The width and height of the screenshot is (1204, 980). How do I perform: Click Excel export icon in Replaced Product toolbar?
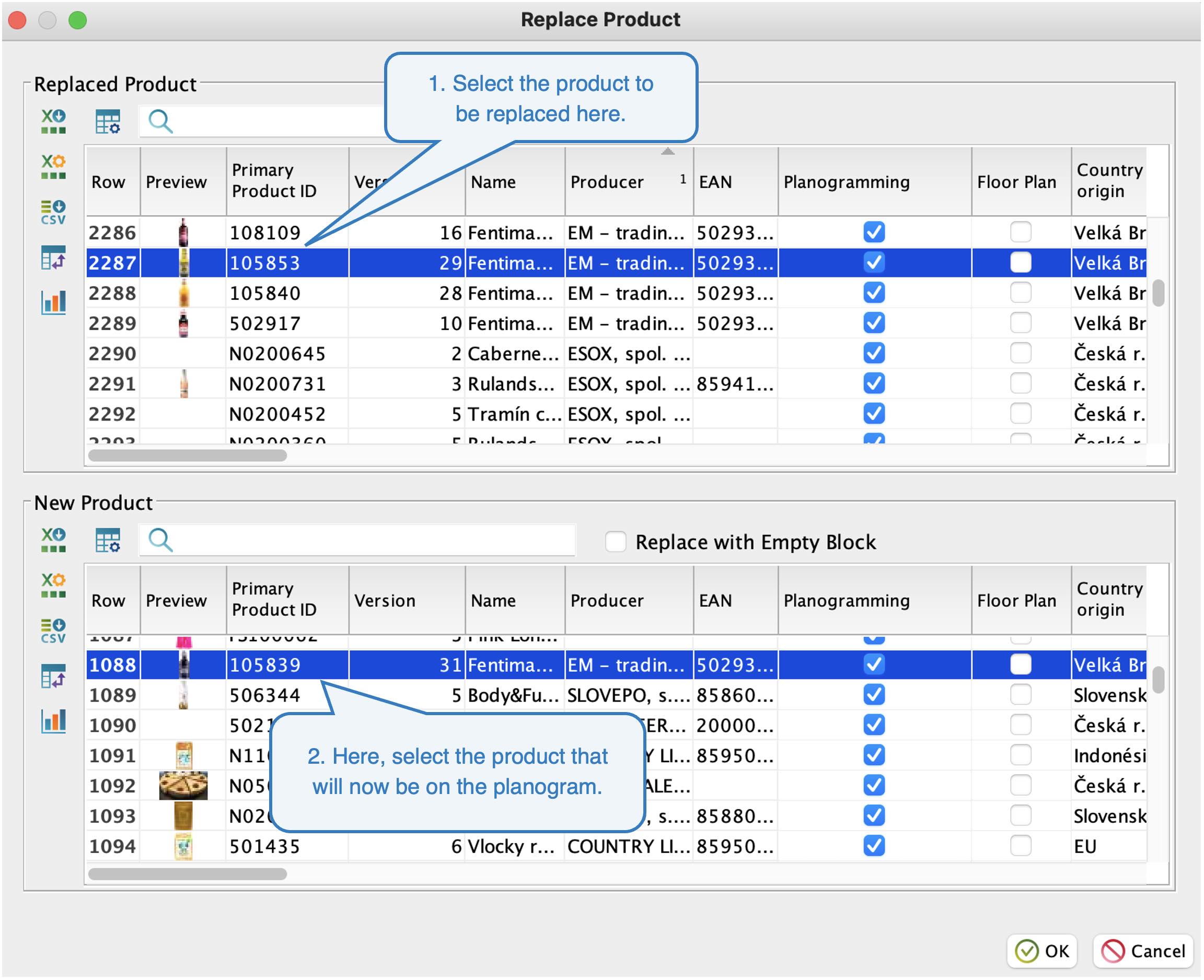tap(54, 121)
